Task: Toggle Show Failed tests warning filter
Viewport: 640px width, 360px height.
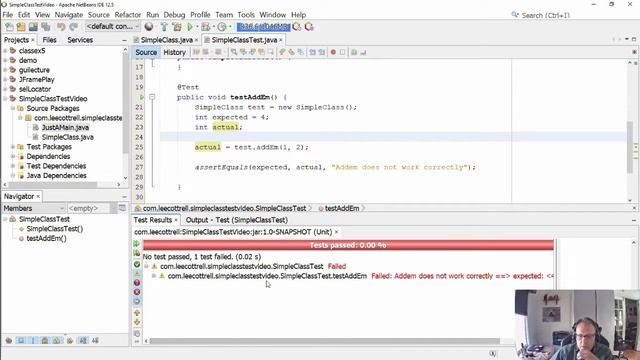Action: 137,273
